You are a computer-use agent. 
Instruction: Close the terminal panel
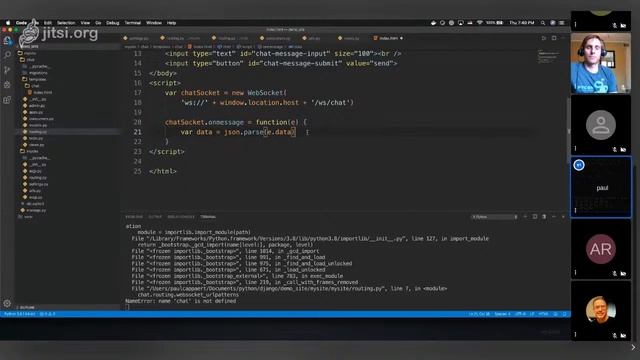click(563, 217)
